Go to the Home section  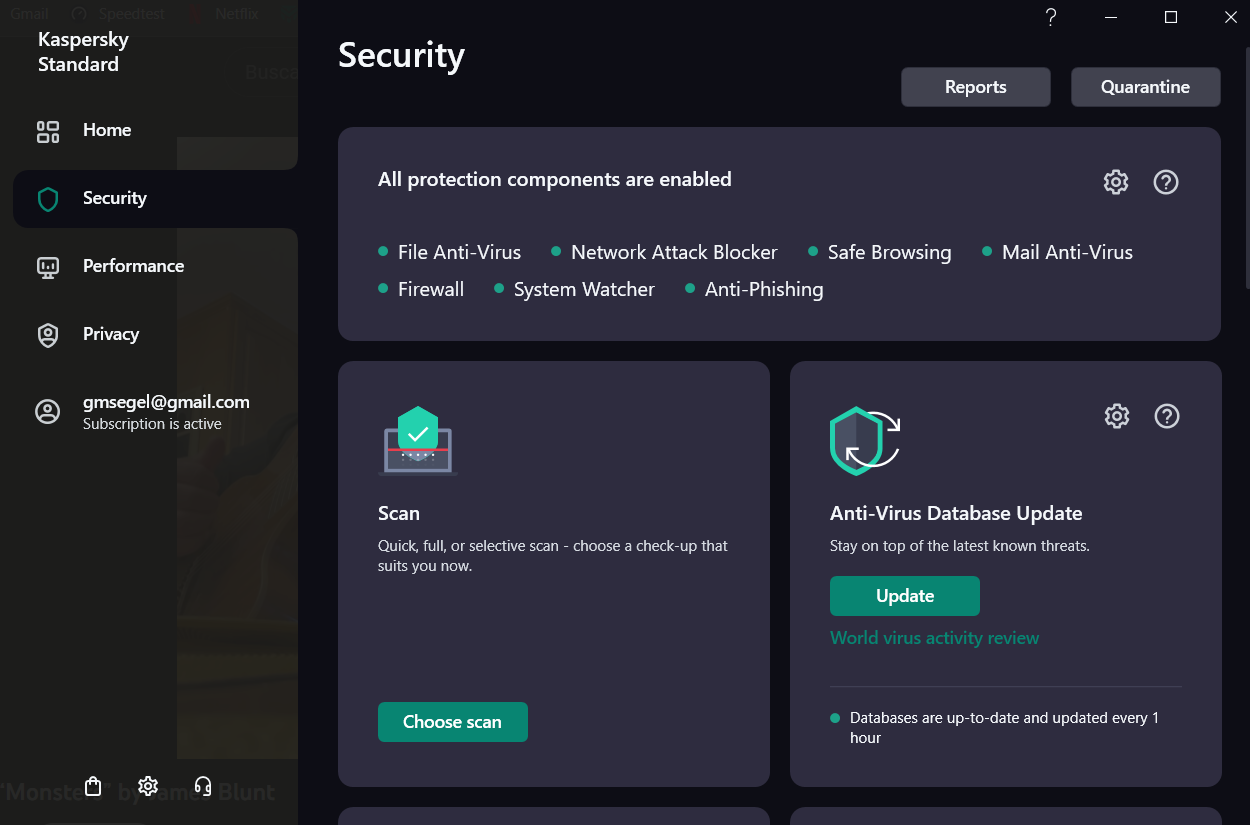tap(107, 130)
